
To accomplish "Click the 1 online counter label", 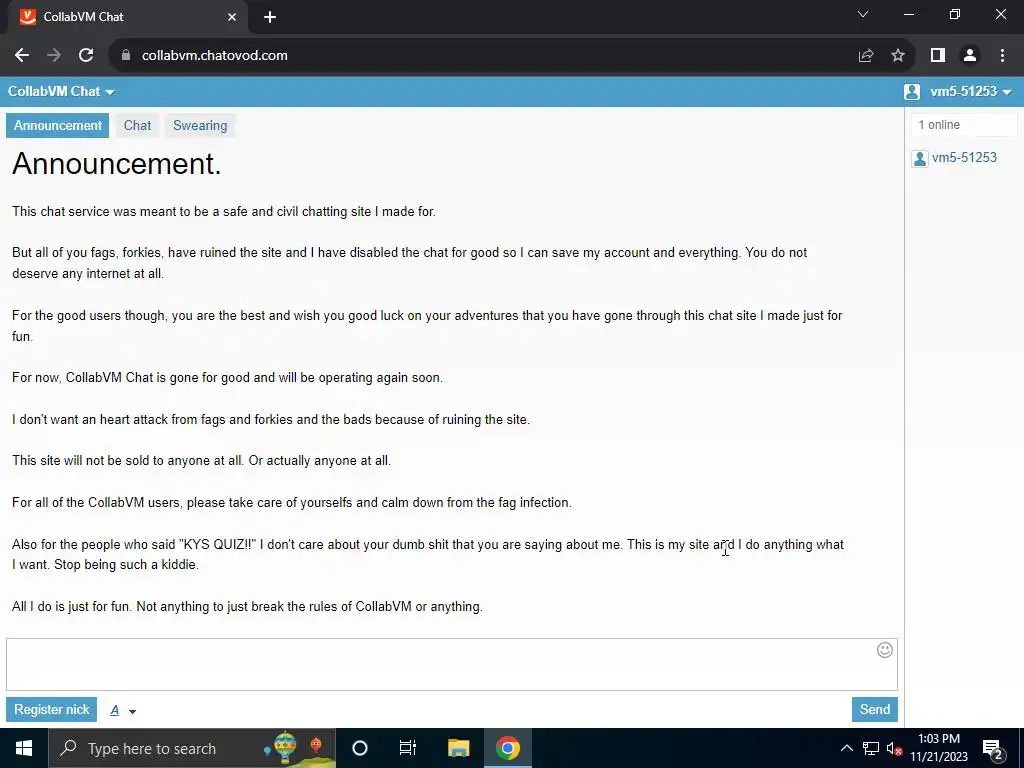I will [x=939, y=125].
